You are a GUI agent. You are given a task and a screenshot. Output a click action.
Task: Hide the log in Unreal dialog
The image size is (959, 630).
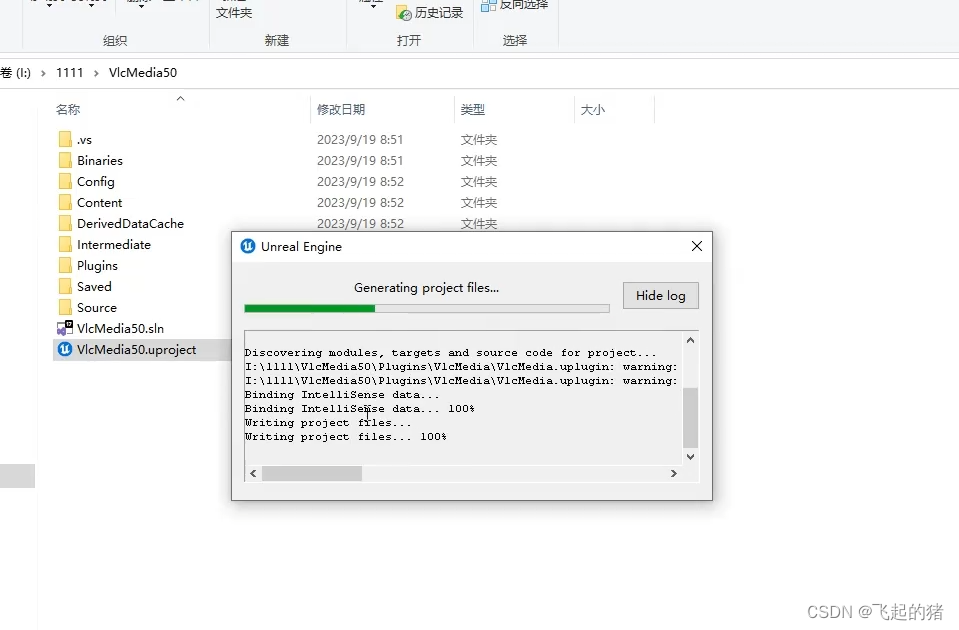click(661, 295)
